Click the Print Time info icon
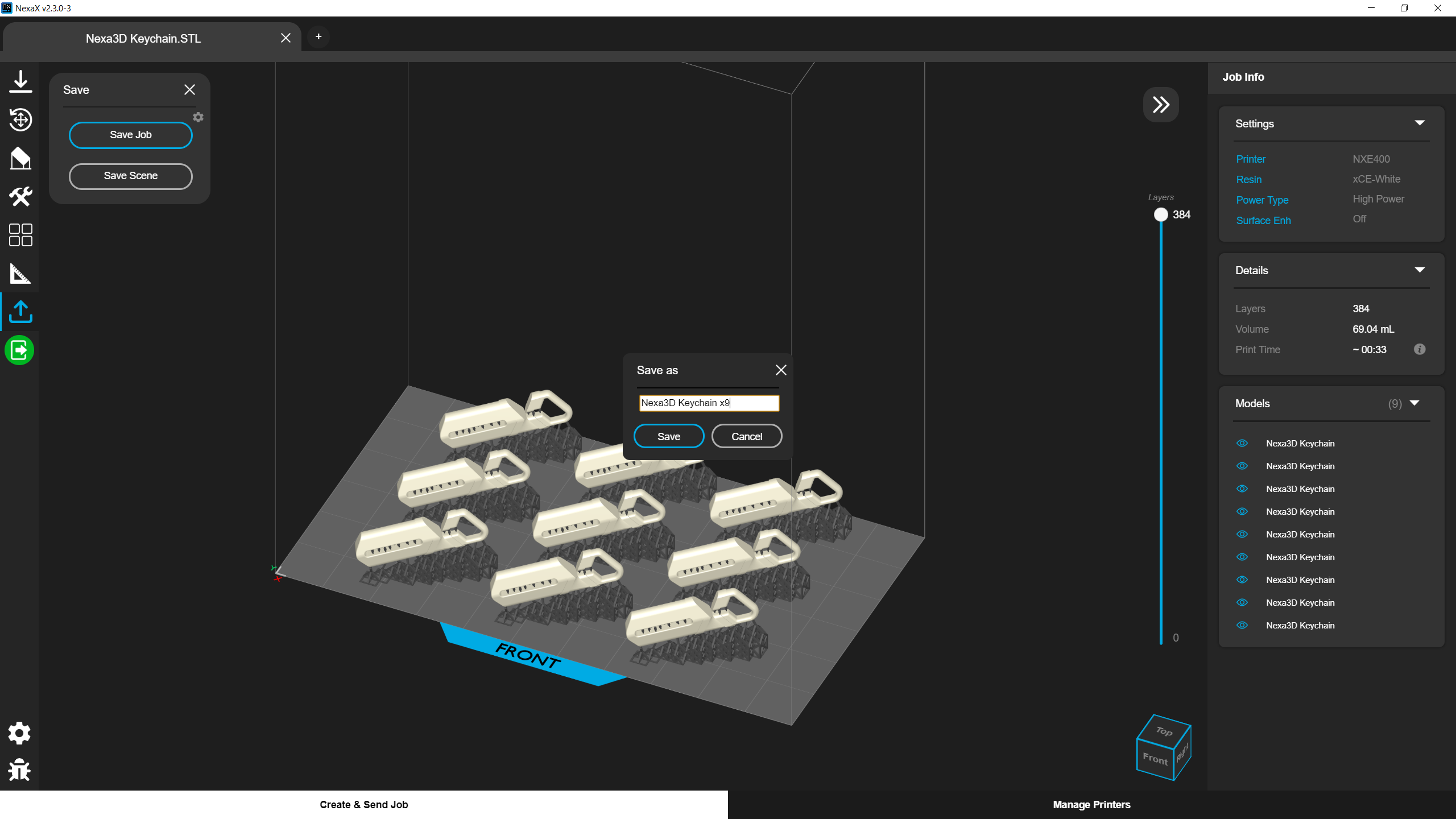1456x819 pixels. pos(1420,349)
